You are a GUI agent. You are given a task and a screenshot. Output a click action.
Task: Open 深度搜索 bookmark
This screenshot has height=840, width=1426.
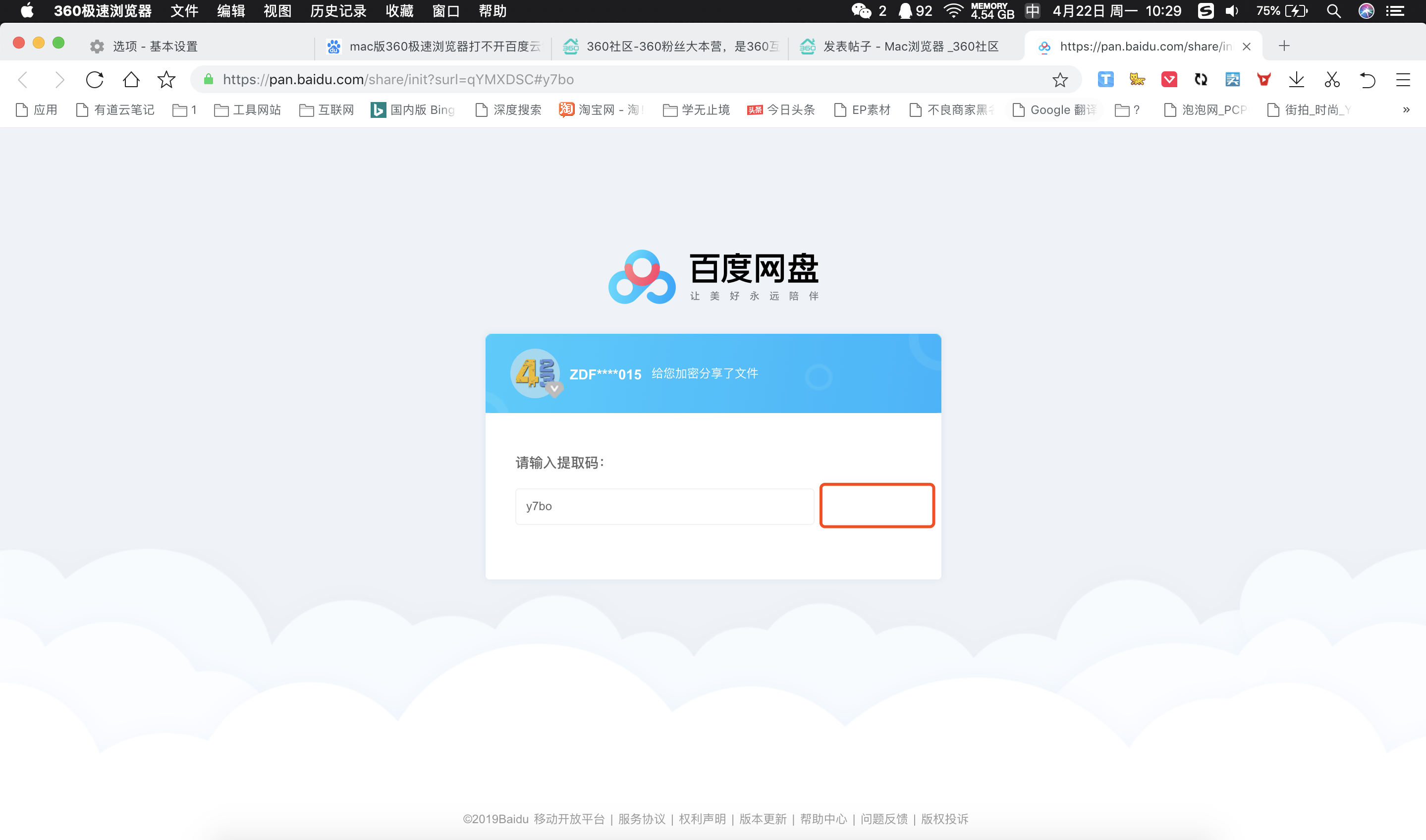pyautogui.click(x=508, y=110)
